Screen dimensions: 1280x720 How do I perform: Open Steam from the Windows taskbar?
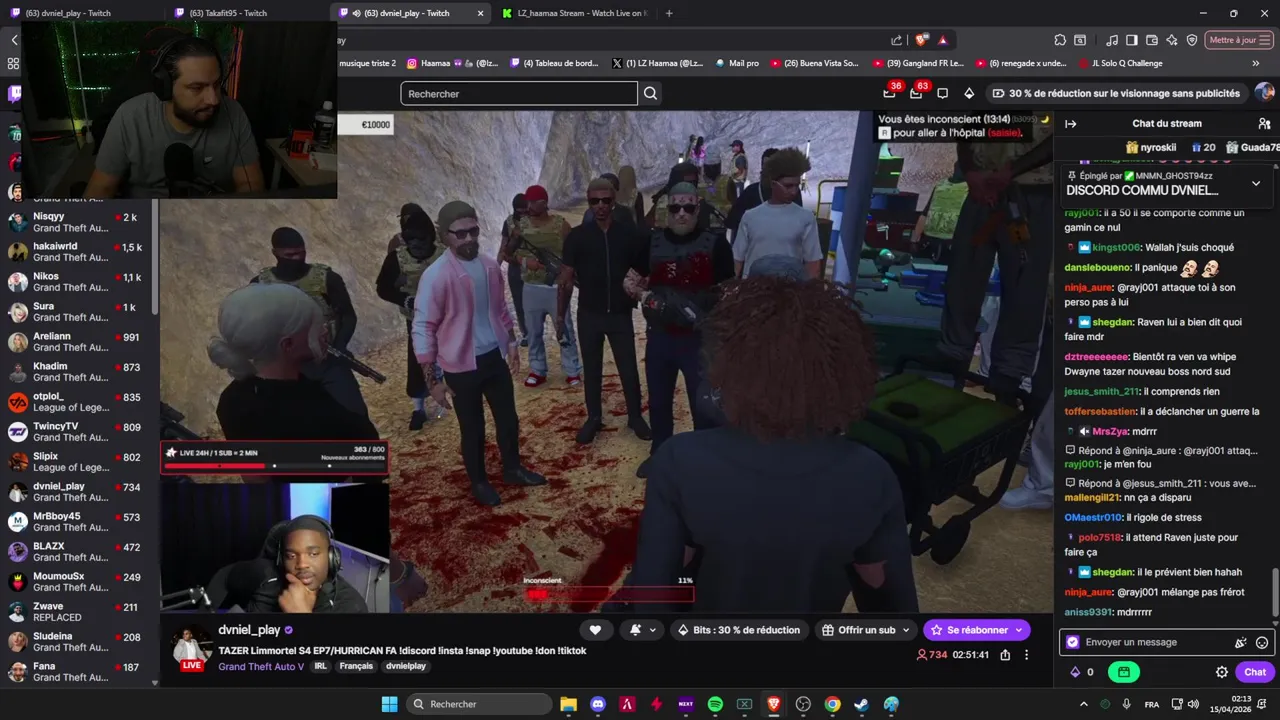pos(862,704)
